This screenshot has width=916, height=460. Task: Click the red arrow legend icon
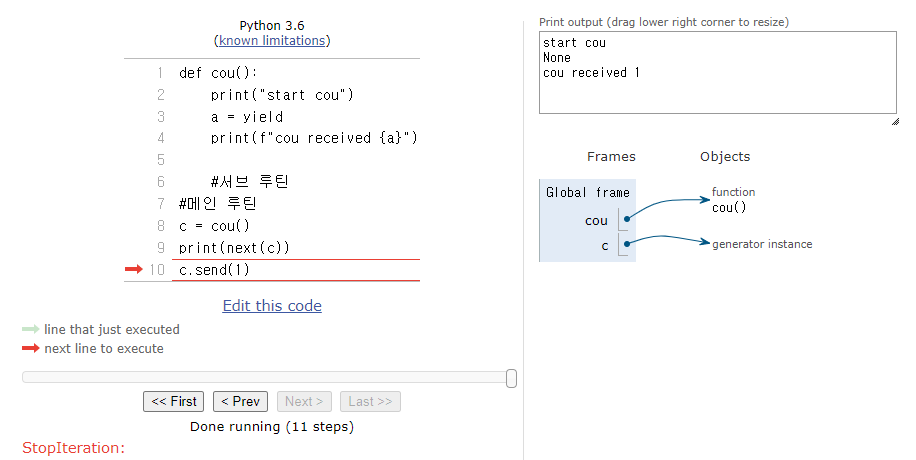(x=30, y=348)
